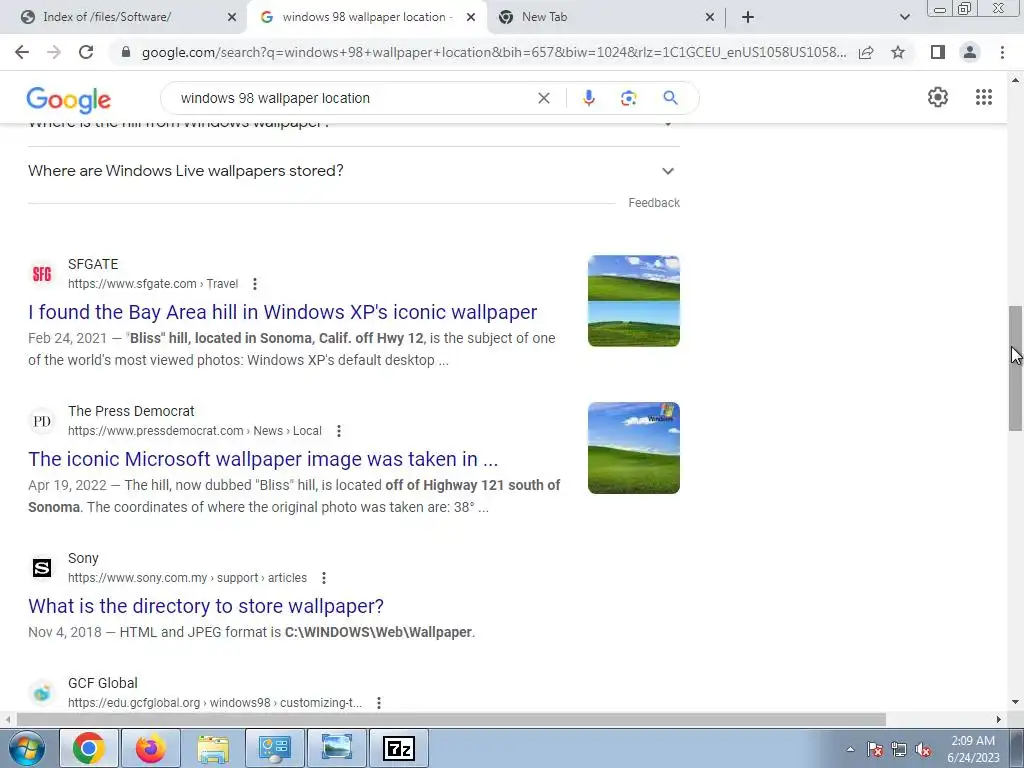Screen dimensions: 1024x768
Task: Submit search with magnifier icon
Action: pyautogui.click(x=670, y=98)
